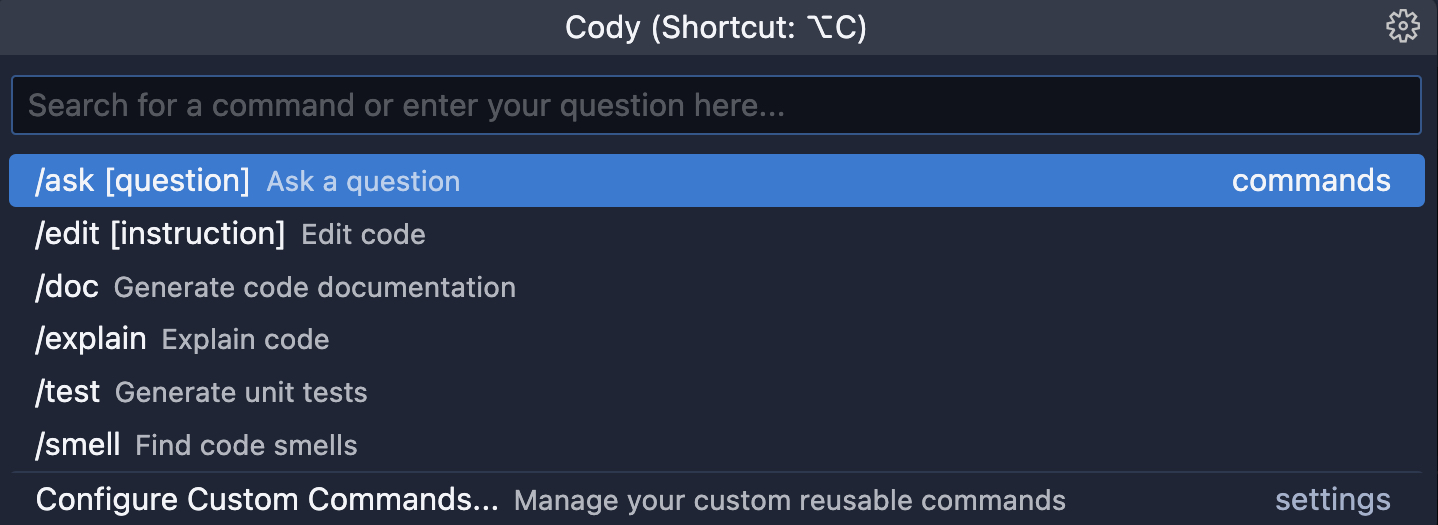Click "Generate code documentation" description
1438x525 pixels.
point(315,288)
